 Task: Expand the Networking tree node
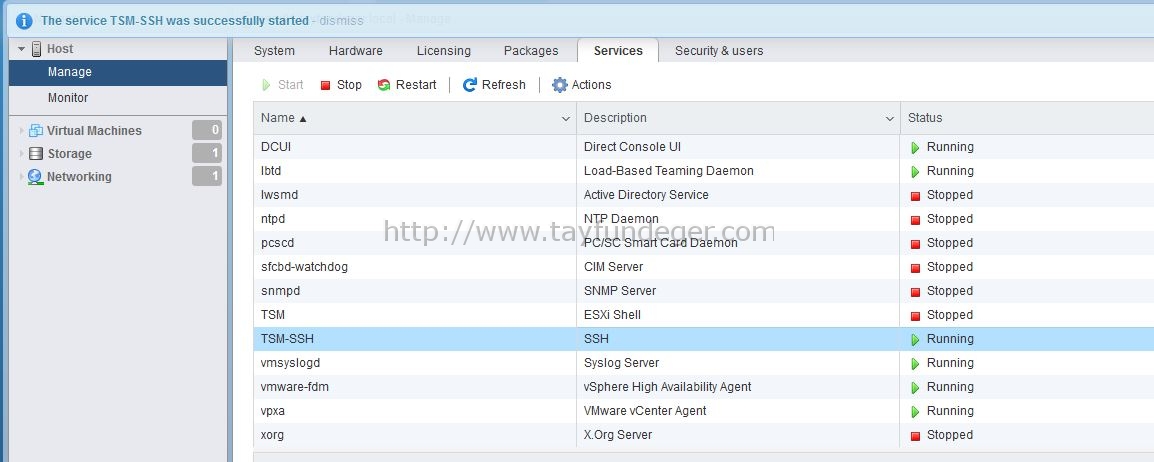[21, 177]
